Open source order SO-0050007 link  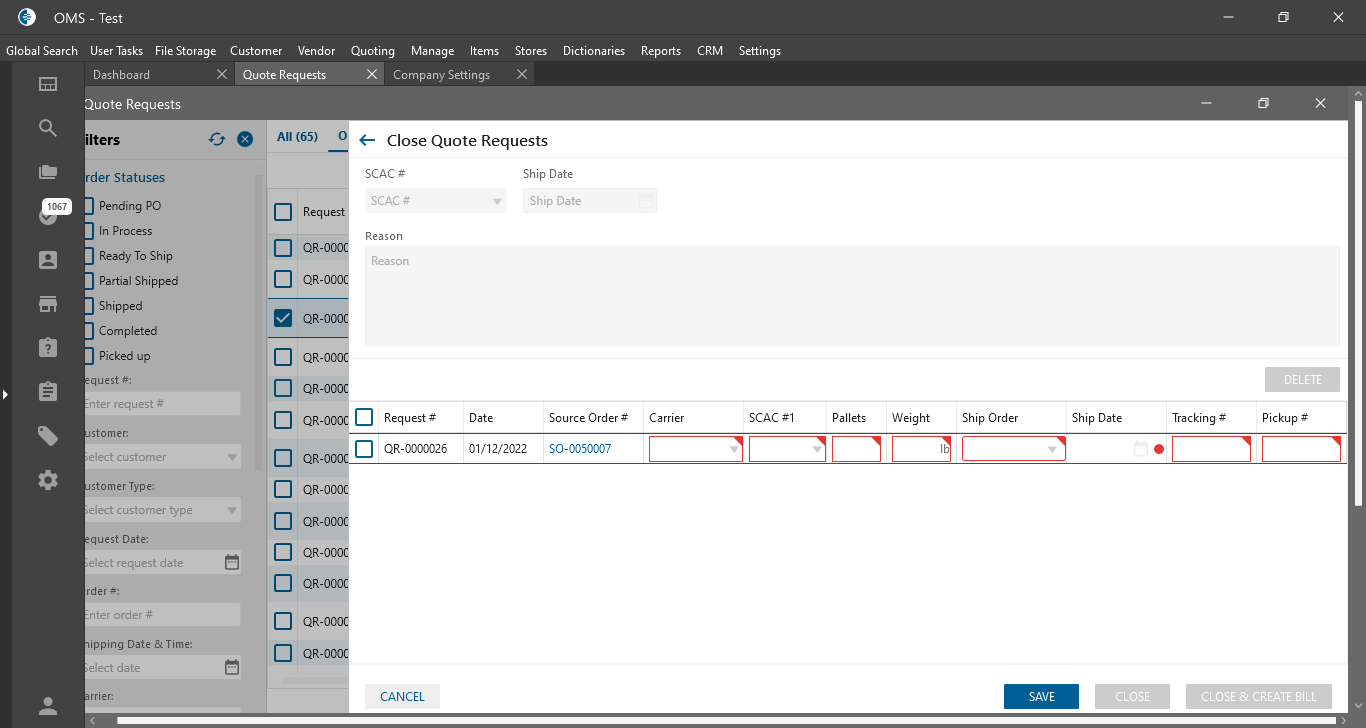point(580,449)
